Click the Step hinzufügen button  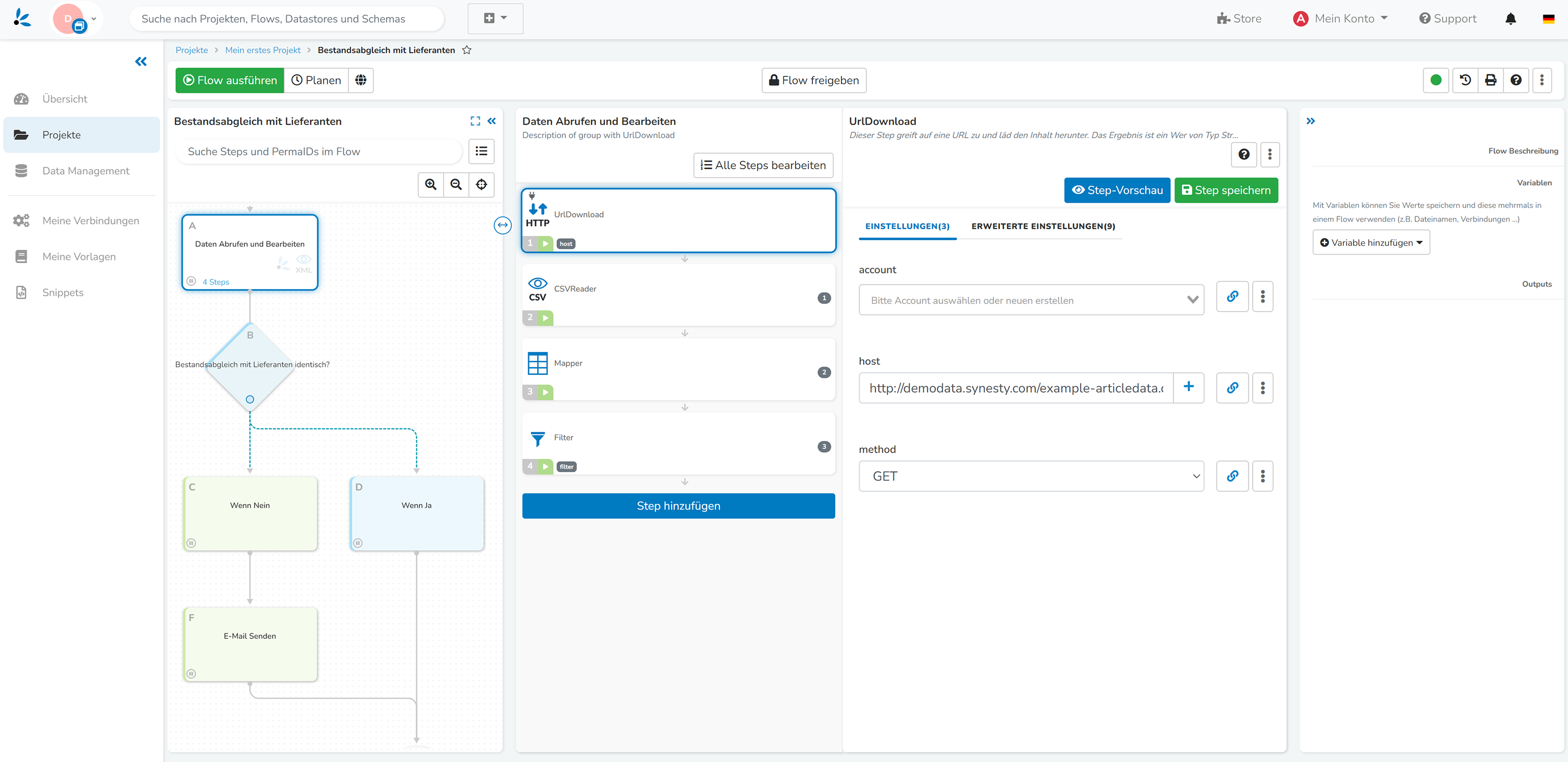678,506
